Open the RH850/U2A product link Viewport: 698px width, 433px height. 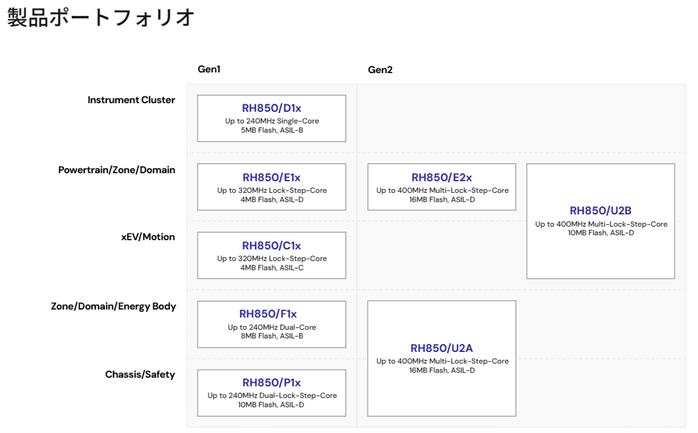[x=442, y=348]
